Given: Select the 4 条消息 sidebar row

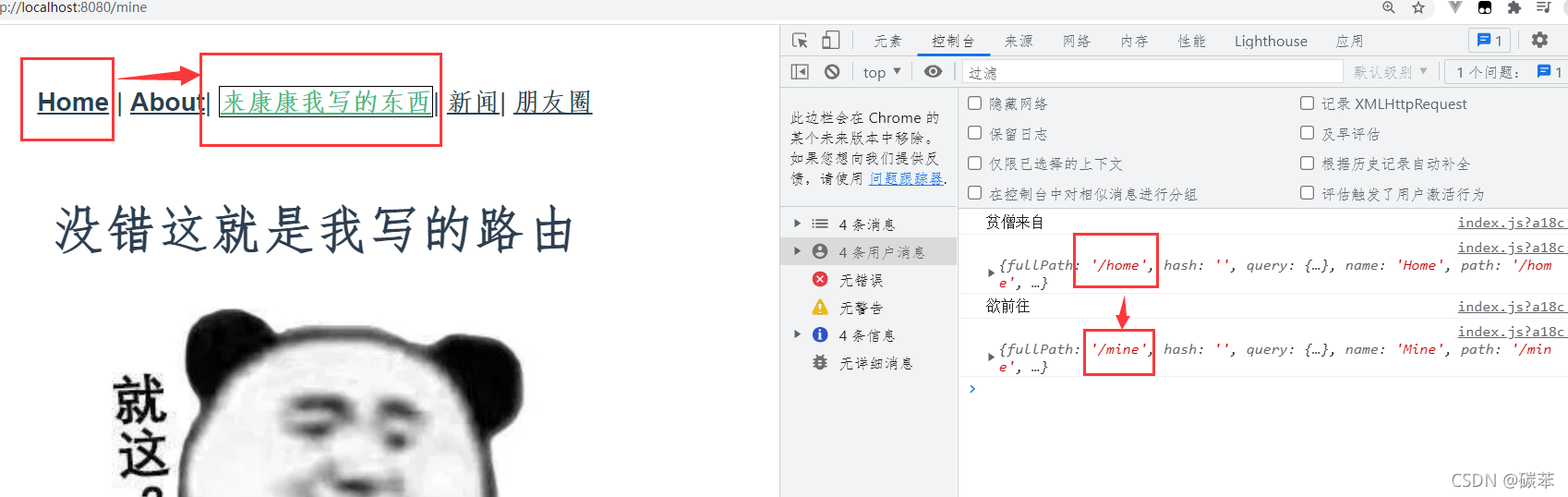Looking at the screenshot, I should (x=868, y=224).
